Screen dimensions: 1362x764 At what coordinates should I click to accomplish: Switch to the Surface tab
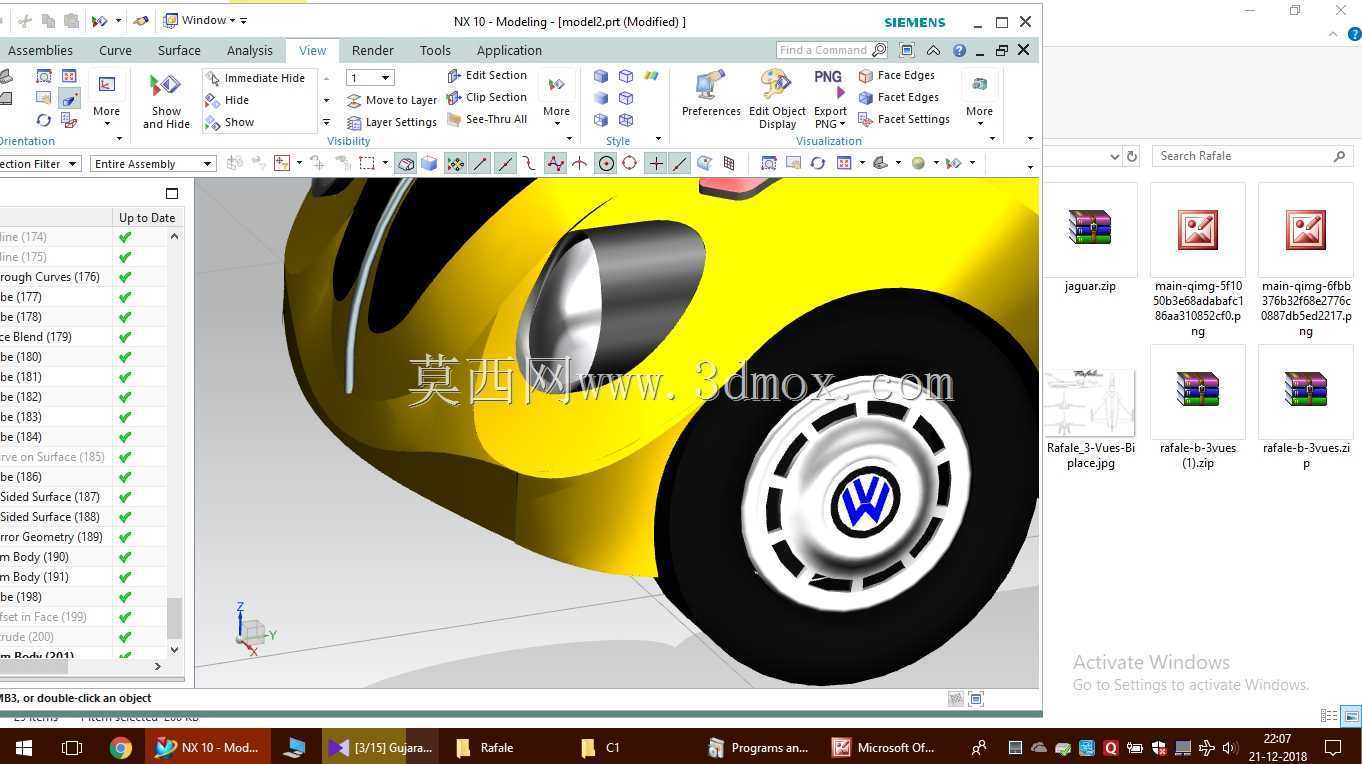coord(179,50)
